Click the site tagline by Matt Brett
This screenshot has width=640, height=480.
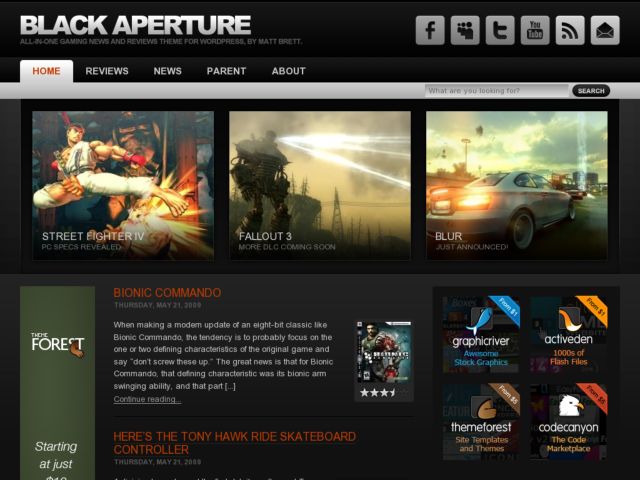pyautogui.click(x=161, y=42)
